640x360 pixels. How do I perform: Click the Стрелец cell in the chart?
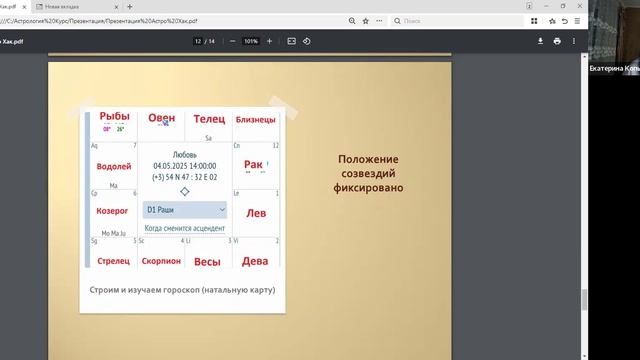(x=114, y=253)
